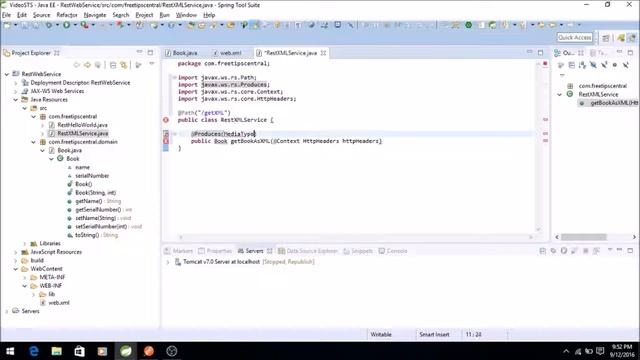The image size is (640, 360).
Task: Open Microsoft Edge from taskbar
Action: (34, 351)
